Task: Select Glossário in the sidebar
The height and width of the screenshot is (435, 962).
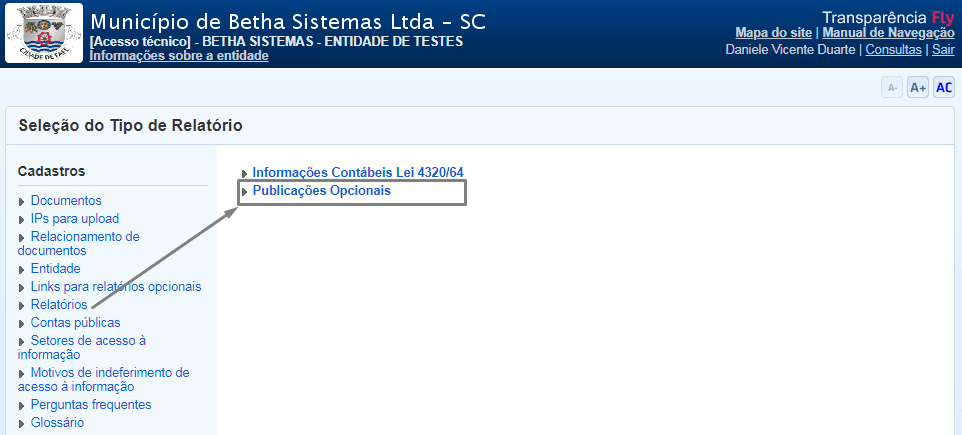Action: [57, 423]
